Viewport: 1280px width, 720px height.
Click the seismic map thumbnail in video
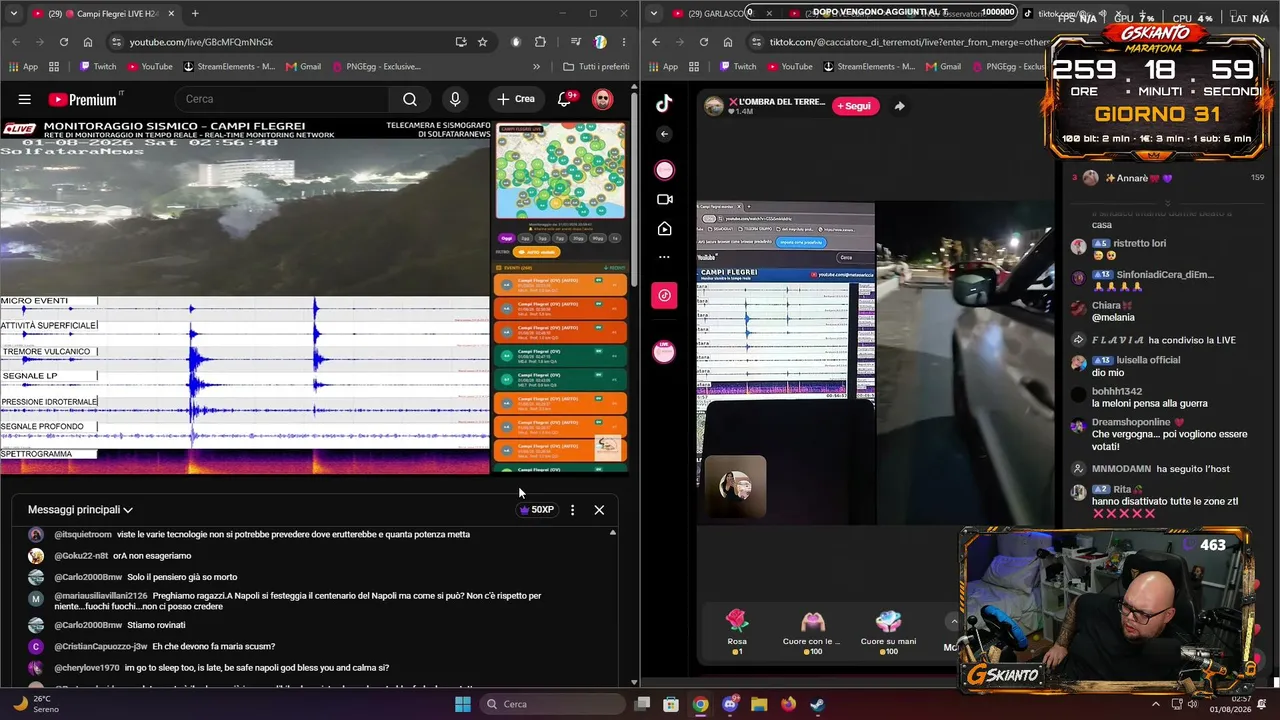561,171
